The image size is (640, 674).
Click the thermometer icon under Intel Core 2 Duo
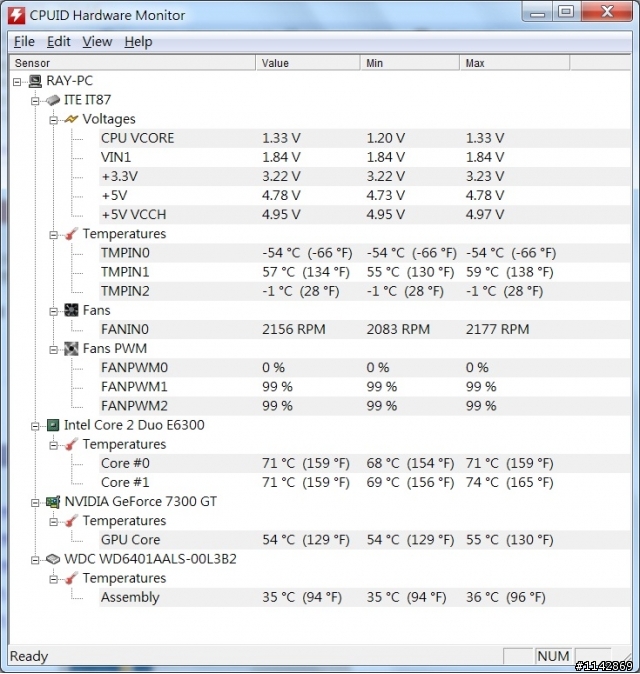71,444
